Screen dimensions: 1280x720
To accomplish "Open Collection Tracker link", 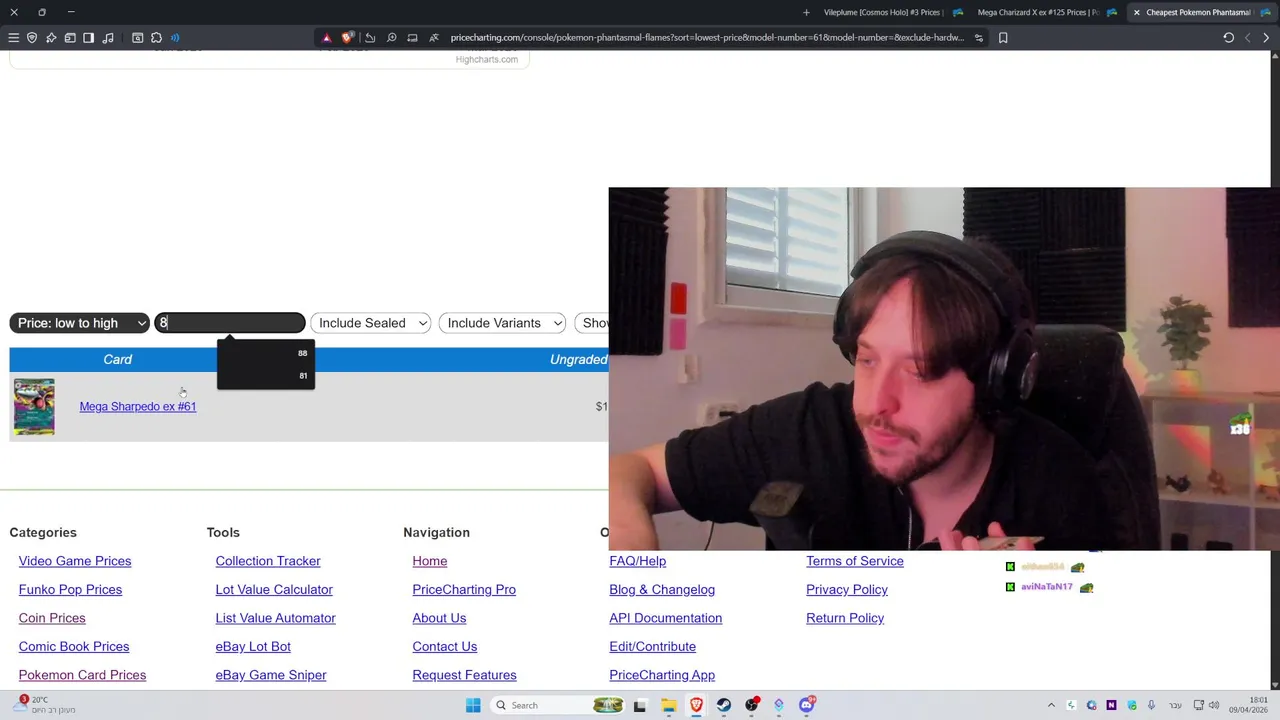I will coord(268,561).
